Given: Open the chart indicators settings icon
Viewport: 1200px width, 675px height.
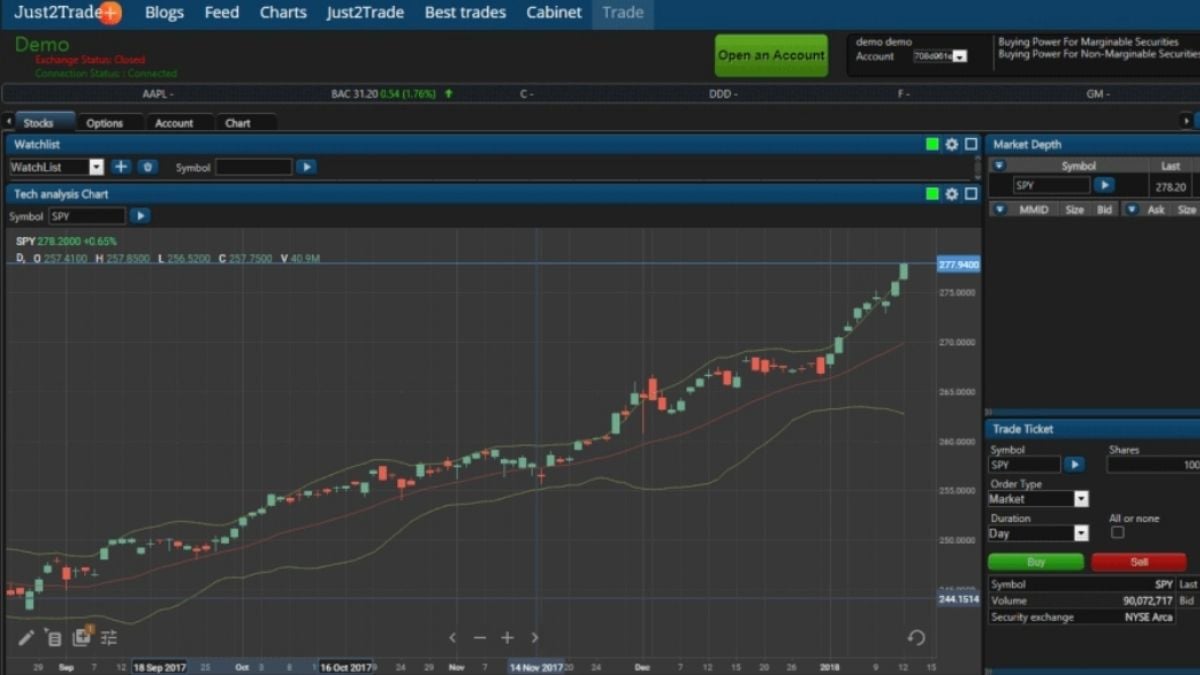Looking at the screenshot, I should tap(109, 637).
